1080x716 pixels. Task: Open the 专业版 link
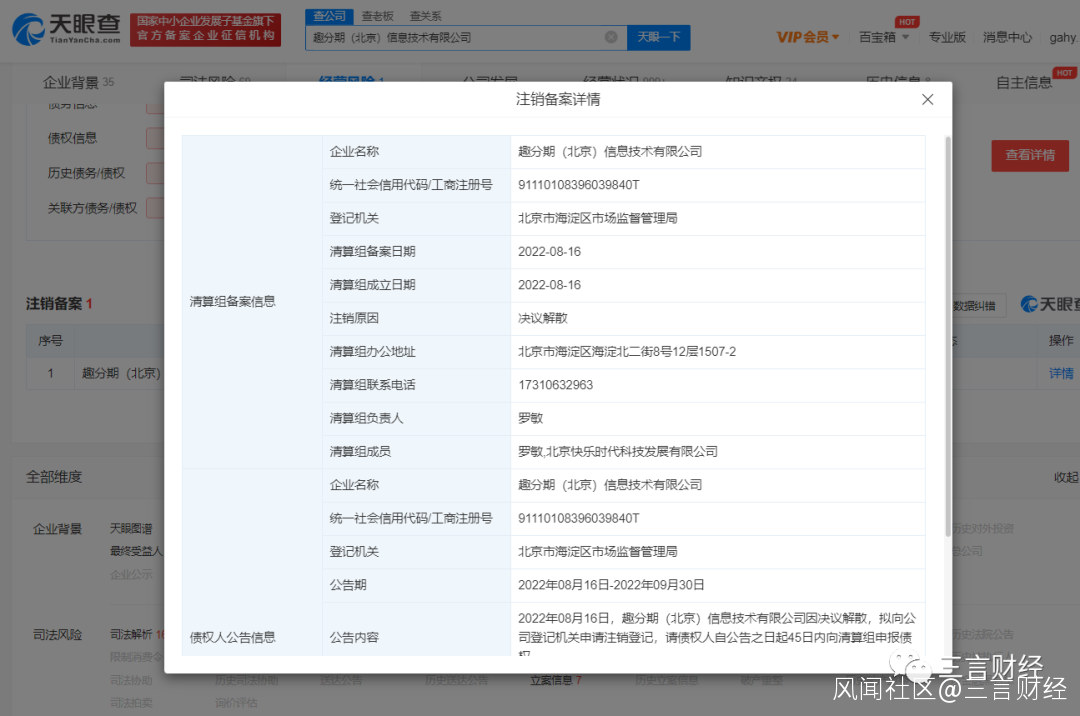947,37
